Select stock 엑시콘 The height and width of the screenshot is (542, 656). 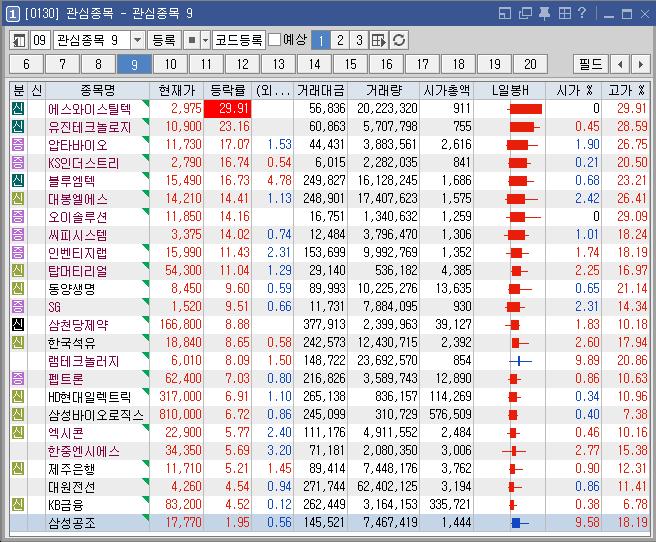coord(66,432)
